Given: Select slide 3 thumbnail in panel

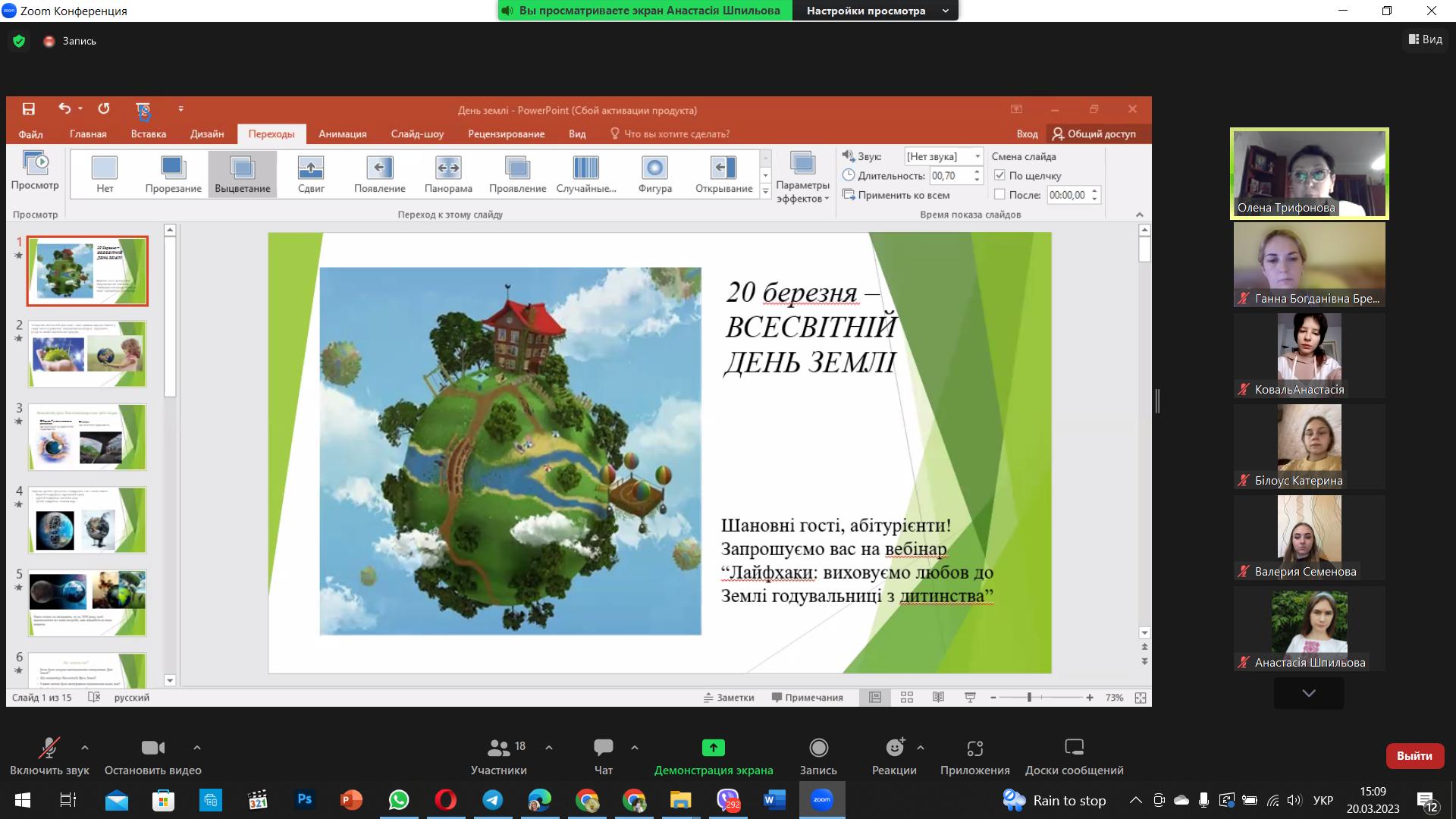Looking at the screenshot, I should click(87, 437).
